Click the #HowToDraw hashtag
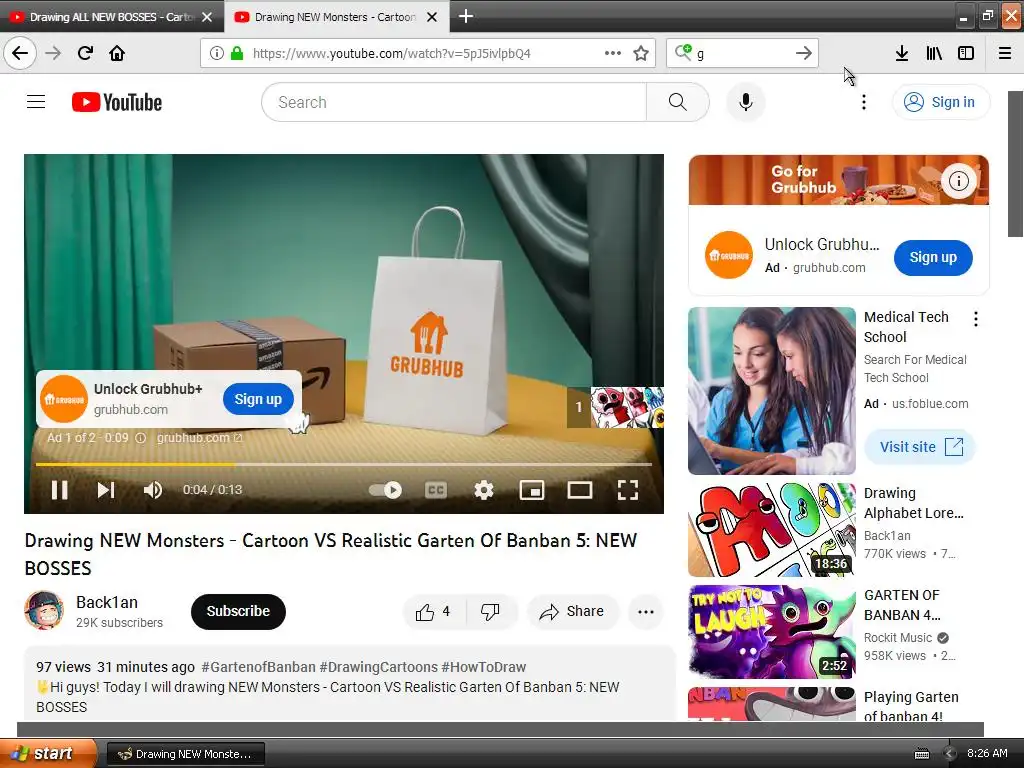This screenshot has width=1024, height=768. [x=483, y=667]
